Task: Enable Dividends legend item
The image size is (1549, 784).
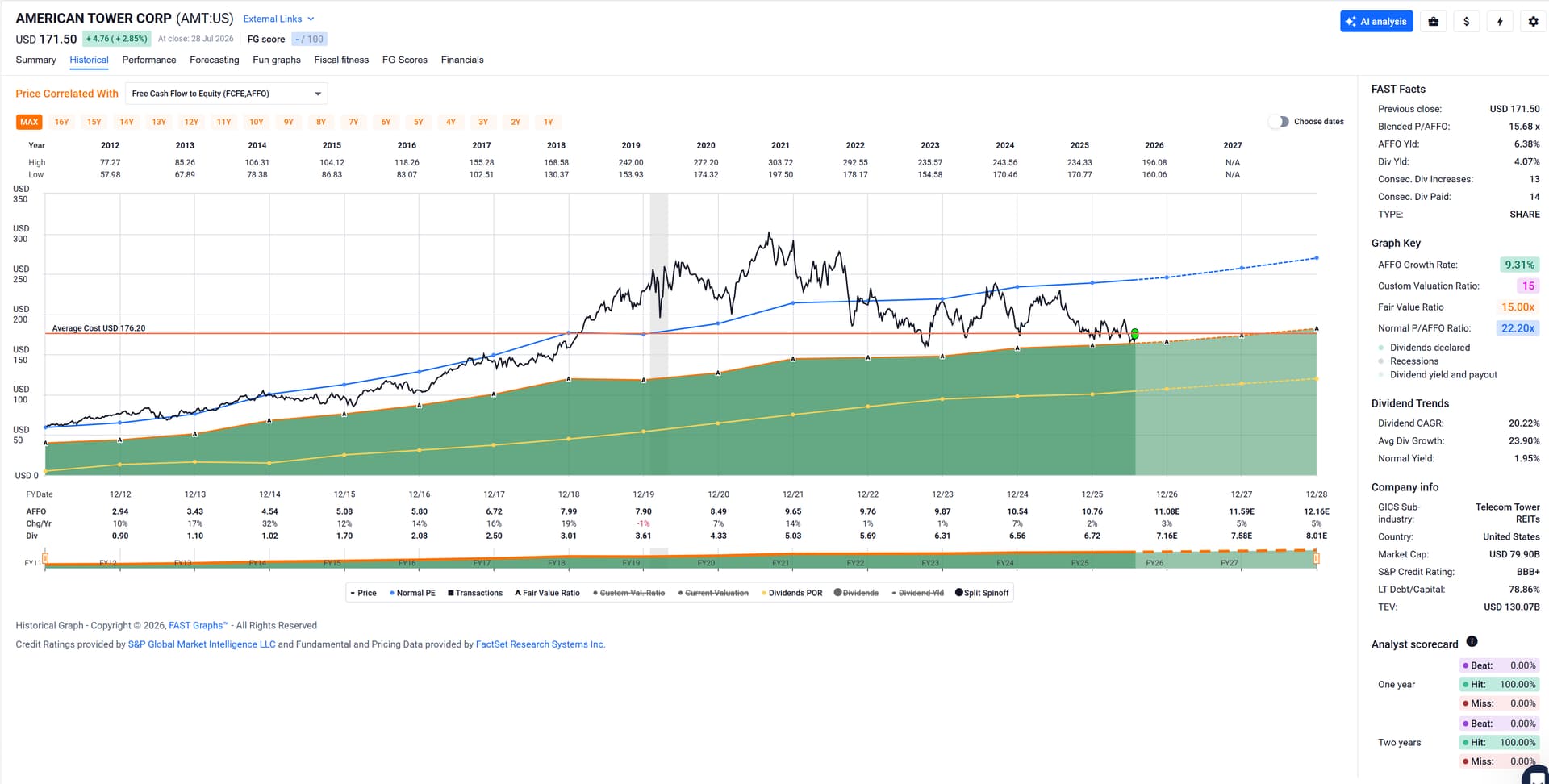Action: tap(856, 593)
